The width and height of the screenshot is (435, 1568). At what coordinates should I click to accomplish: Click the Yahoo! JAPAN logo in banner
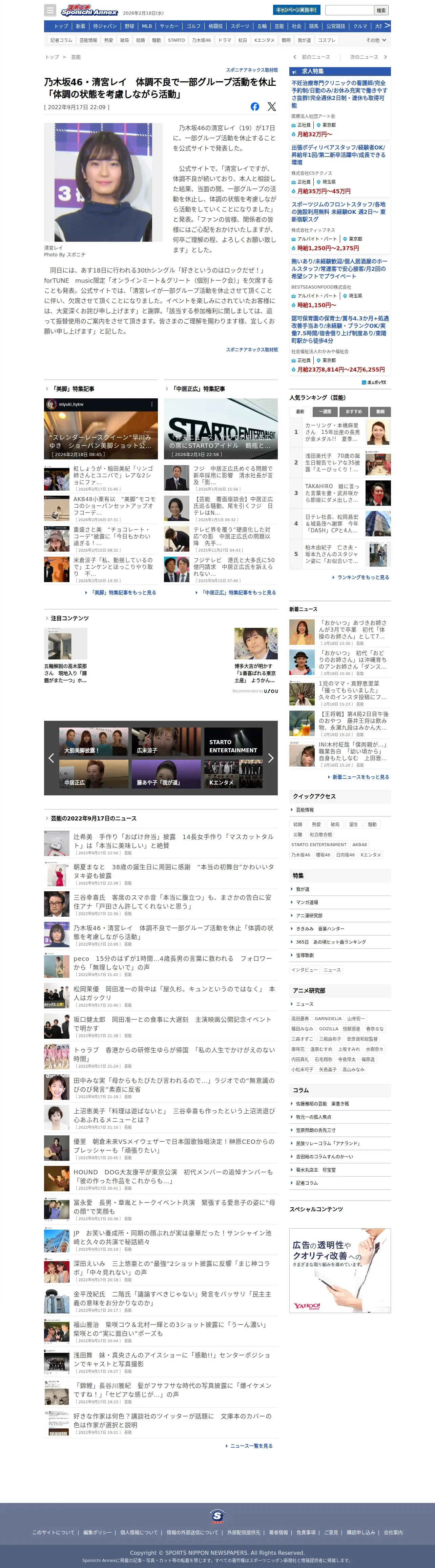click(x=307, y=1306)
